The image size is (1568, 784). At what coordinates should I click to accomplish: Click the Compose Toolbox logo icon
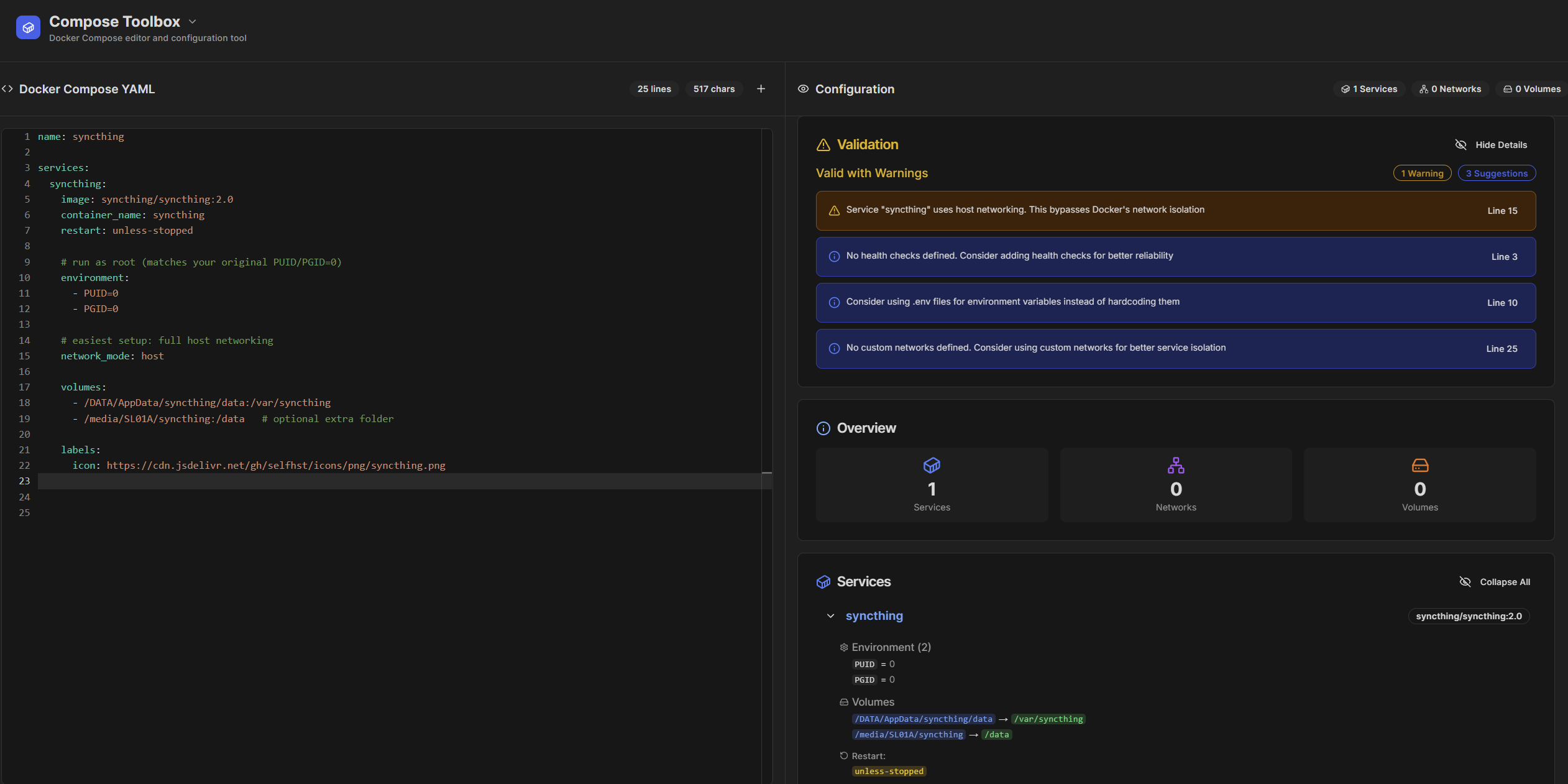28,27
